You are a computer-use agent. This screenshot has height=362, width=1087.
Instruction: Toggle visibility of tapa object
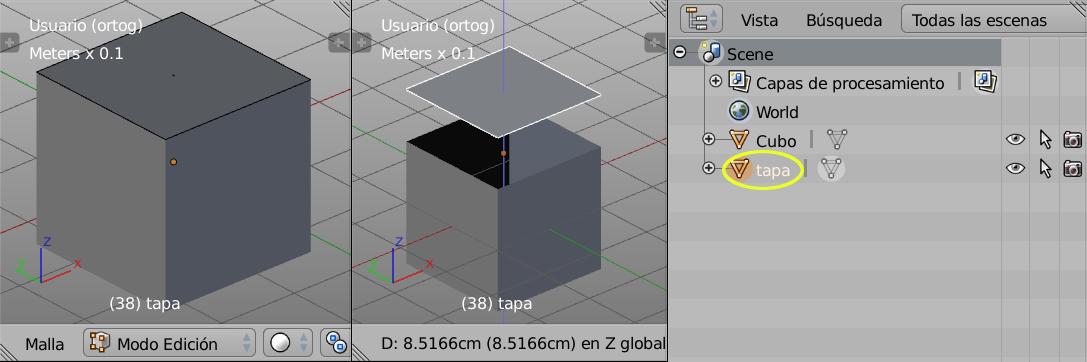click(x=1016, y=169)
